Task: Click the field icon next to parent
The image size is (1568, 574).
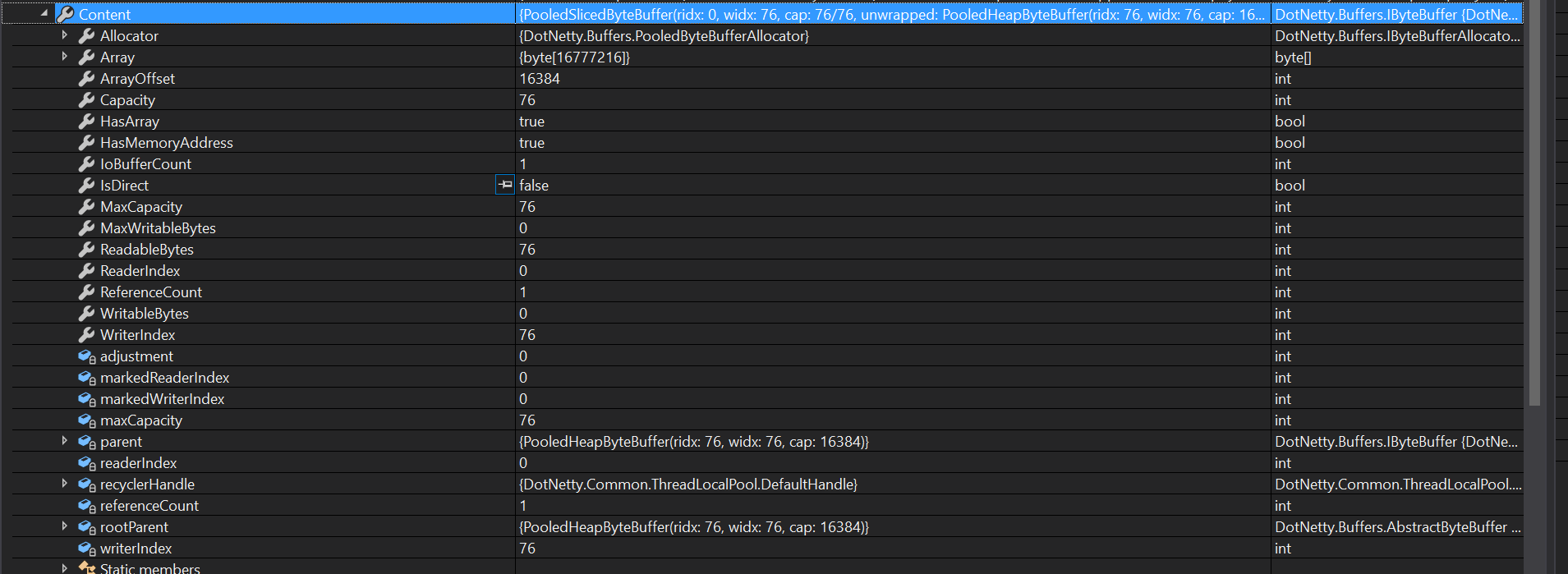Action: 87,441
